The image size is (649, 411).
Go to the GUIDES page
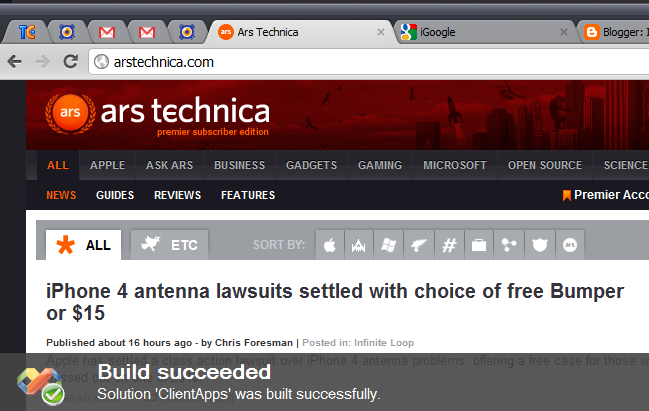tap(115, 195)
